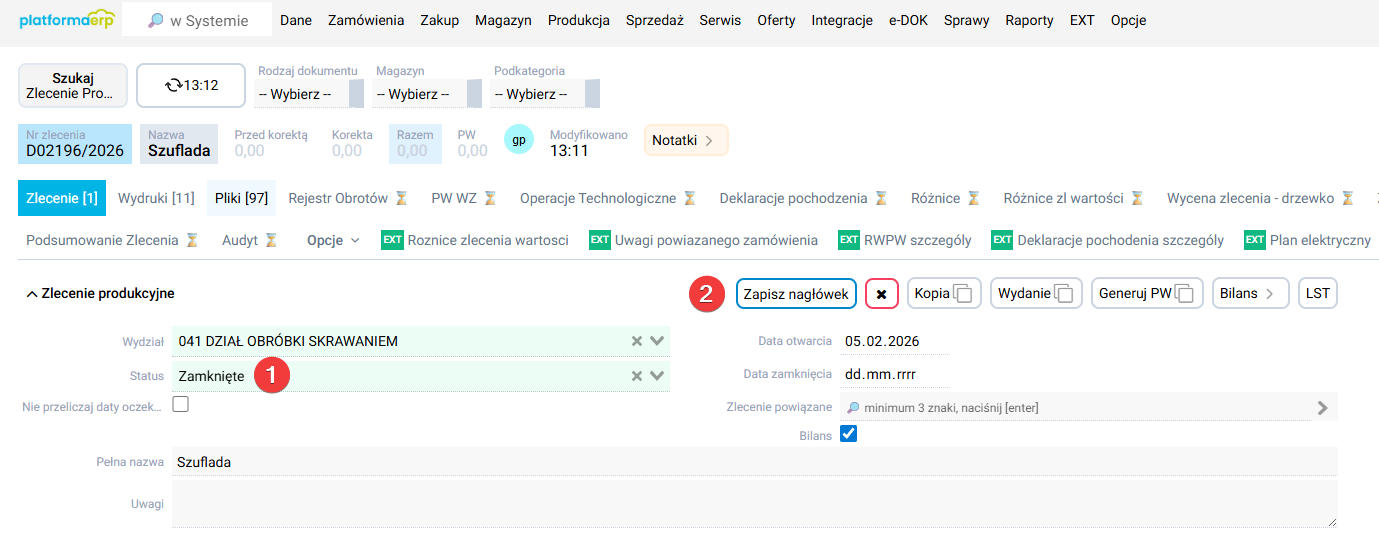Screen dimensions: 1379x544
Task: Click the arrow beside Zlecenie powiązane field
Action: 1323,408
